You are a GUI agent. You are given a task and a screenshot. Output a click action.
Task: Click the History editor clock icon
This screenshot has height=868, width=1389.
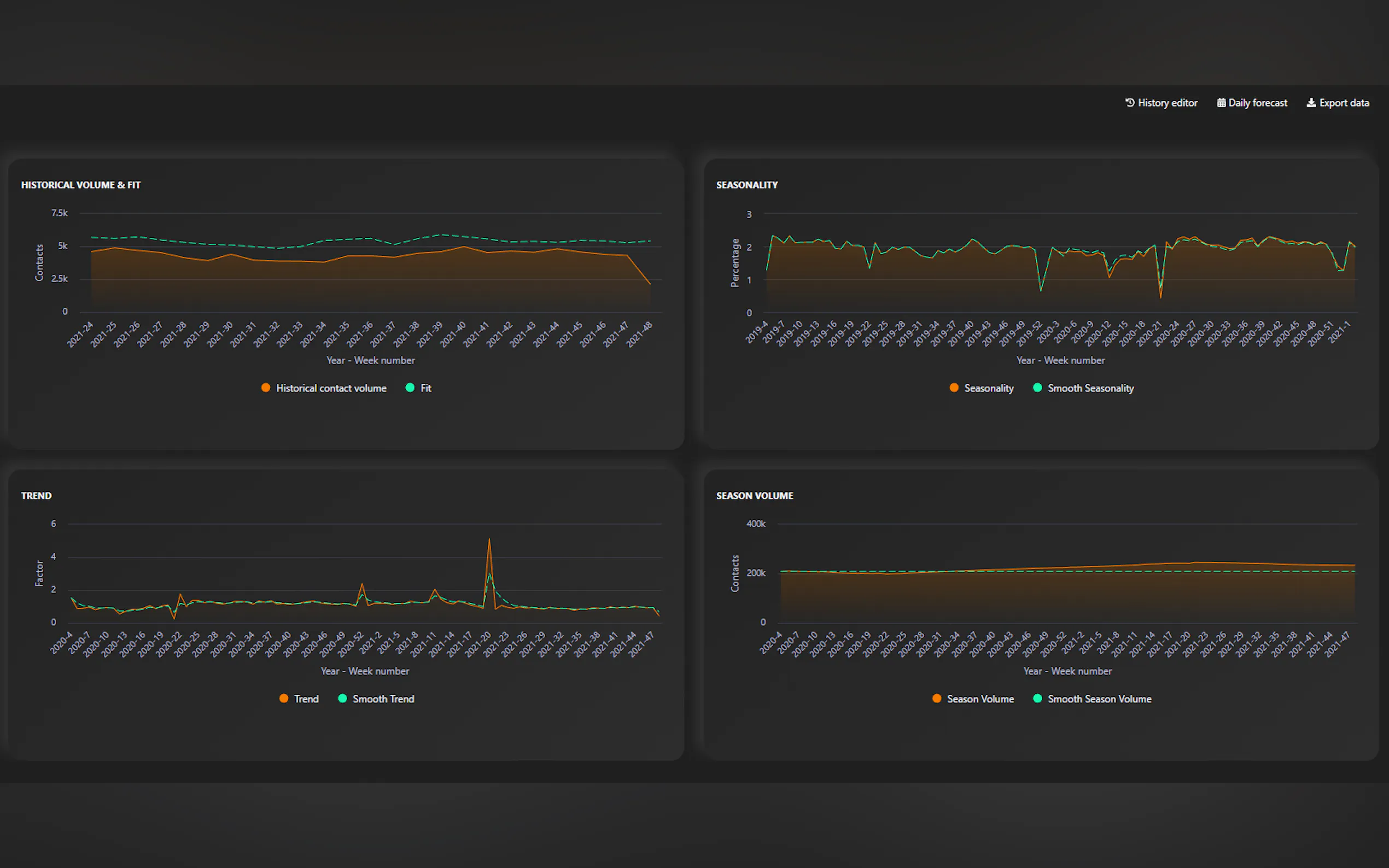click(x=1129, y=103)
